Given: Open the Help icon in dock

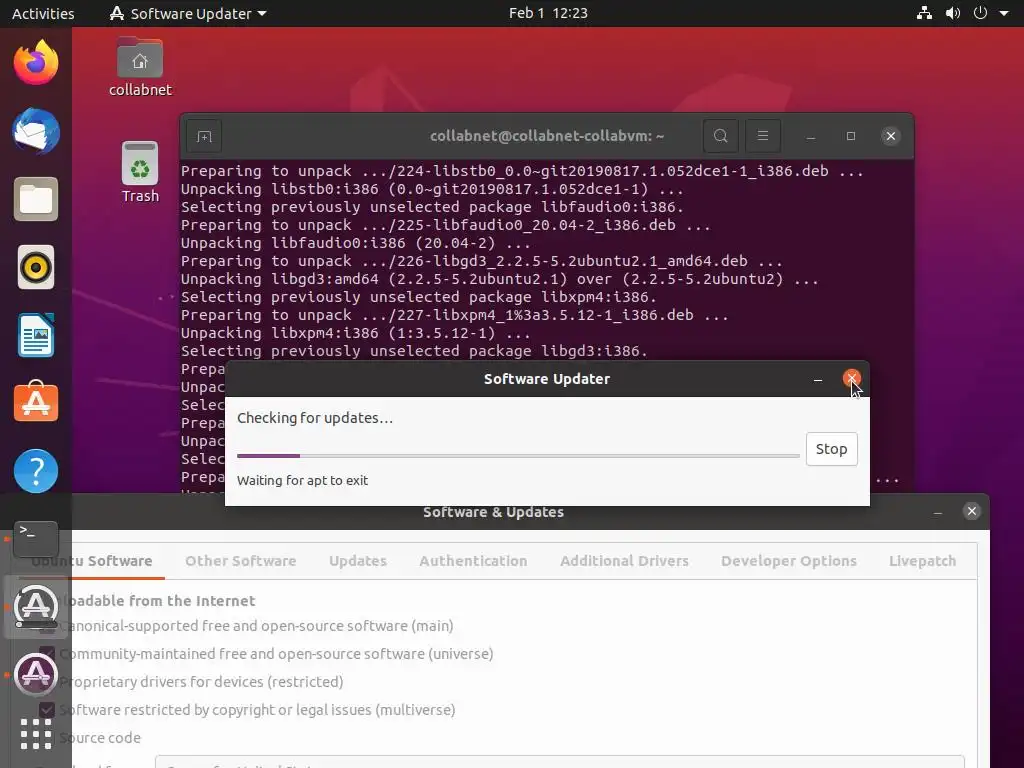Looking at the screenshot, I should click(x=36, y=471).
